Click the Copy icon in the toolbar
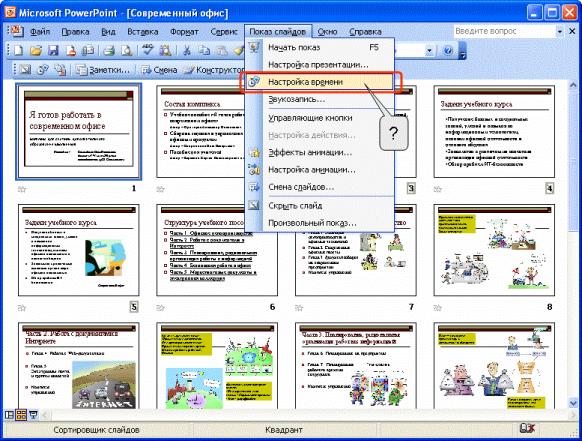Image resolution: width=582 pixels, height=441 pixels. tap(205, 50)
